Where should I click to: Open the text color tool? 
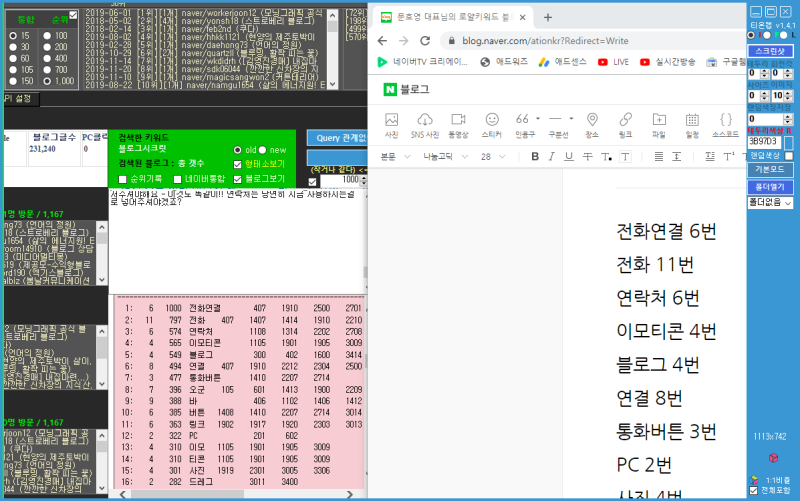(x=606, y=157)
